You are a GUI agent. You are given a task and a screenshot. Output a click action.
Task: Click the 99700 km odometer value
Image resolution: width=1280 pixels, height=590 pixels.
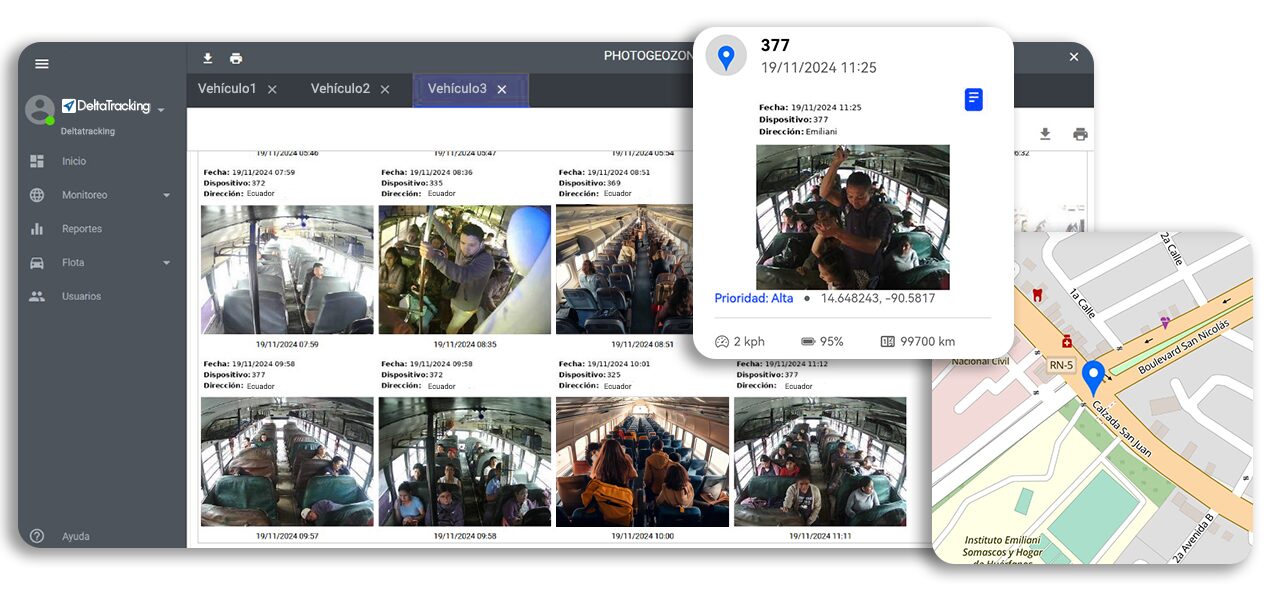pos(927,342)
